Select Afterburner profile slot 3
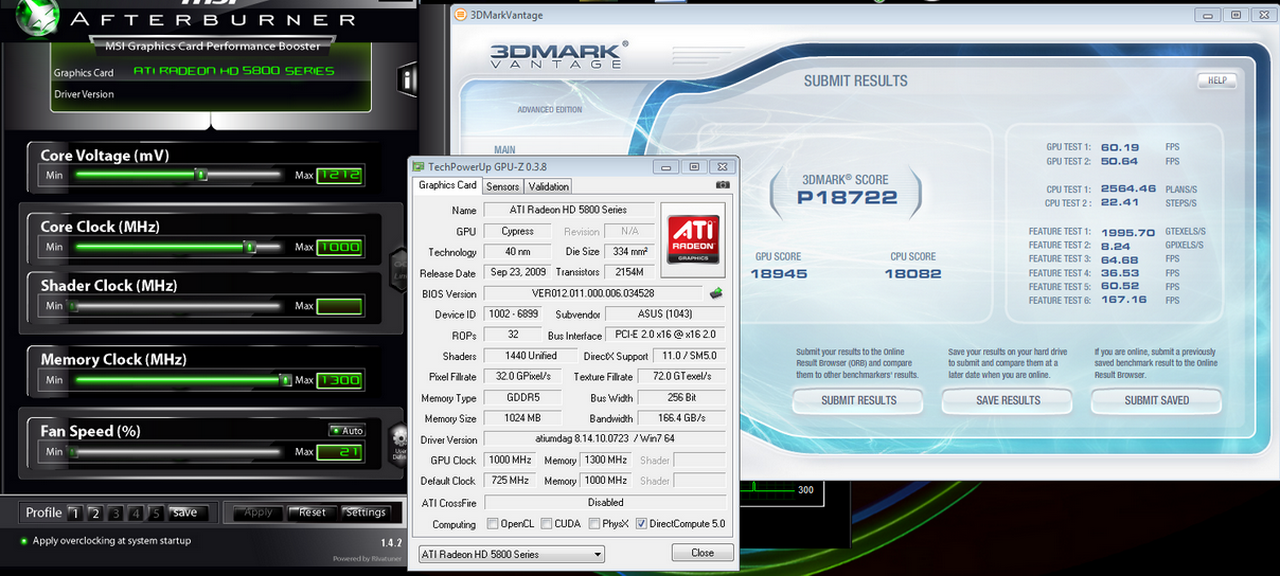This screenshot has width=1280, height=576. (115, 513)
